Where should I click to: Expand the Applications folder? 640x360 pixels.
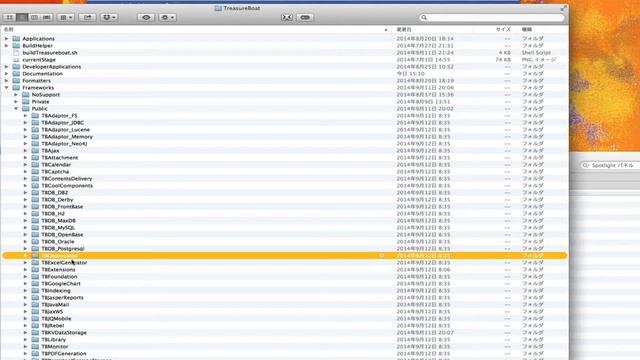[x=7, y=39]
